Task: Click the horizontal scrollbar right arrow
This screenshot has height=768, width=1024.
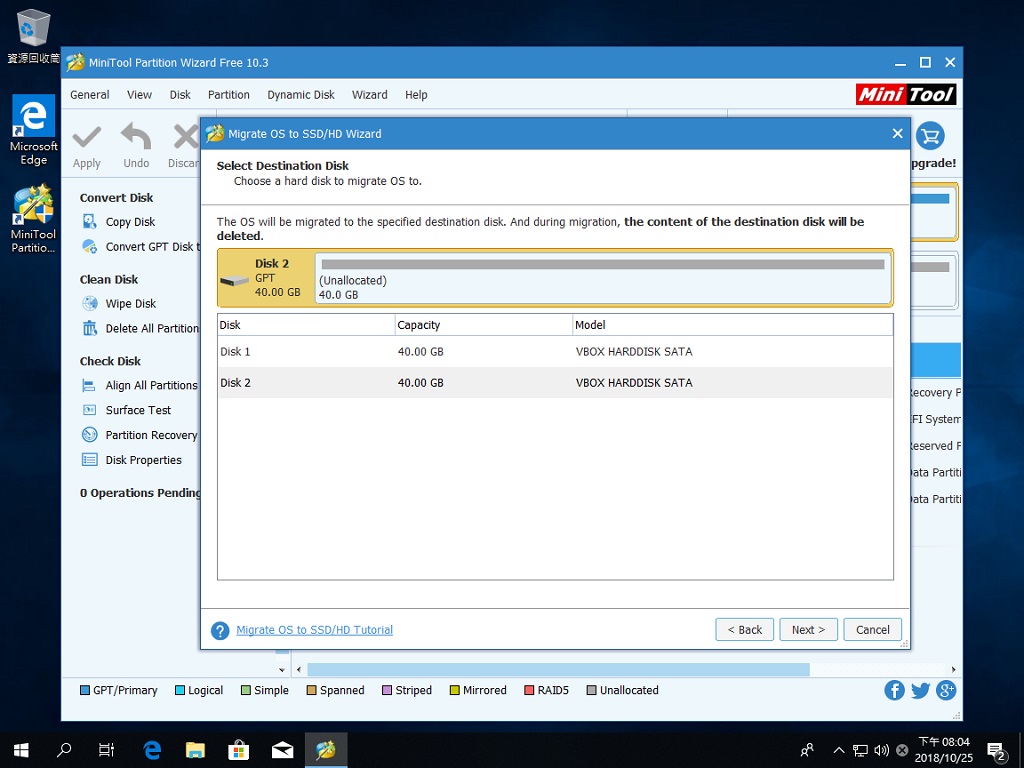Action: click(x=953, y=669)
